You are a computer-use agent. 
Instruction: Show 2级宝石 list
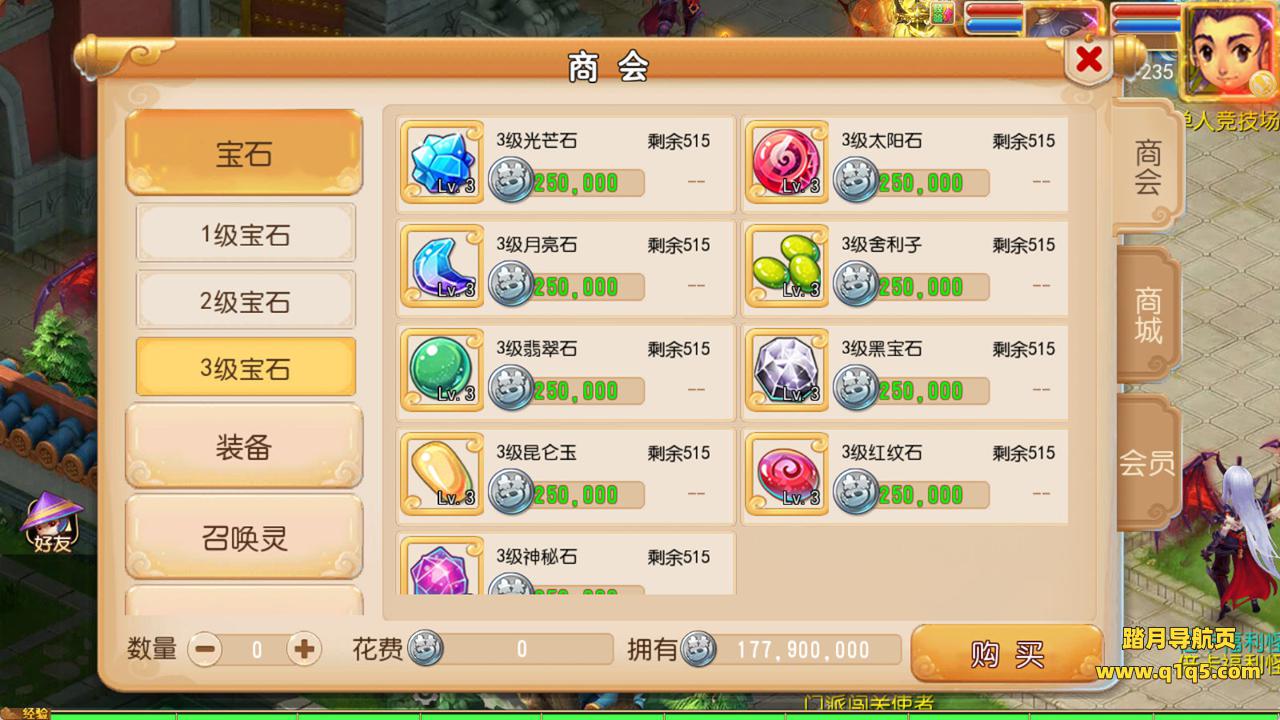(245, 300)
